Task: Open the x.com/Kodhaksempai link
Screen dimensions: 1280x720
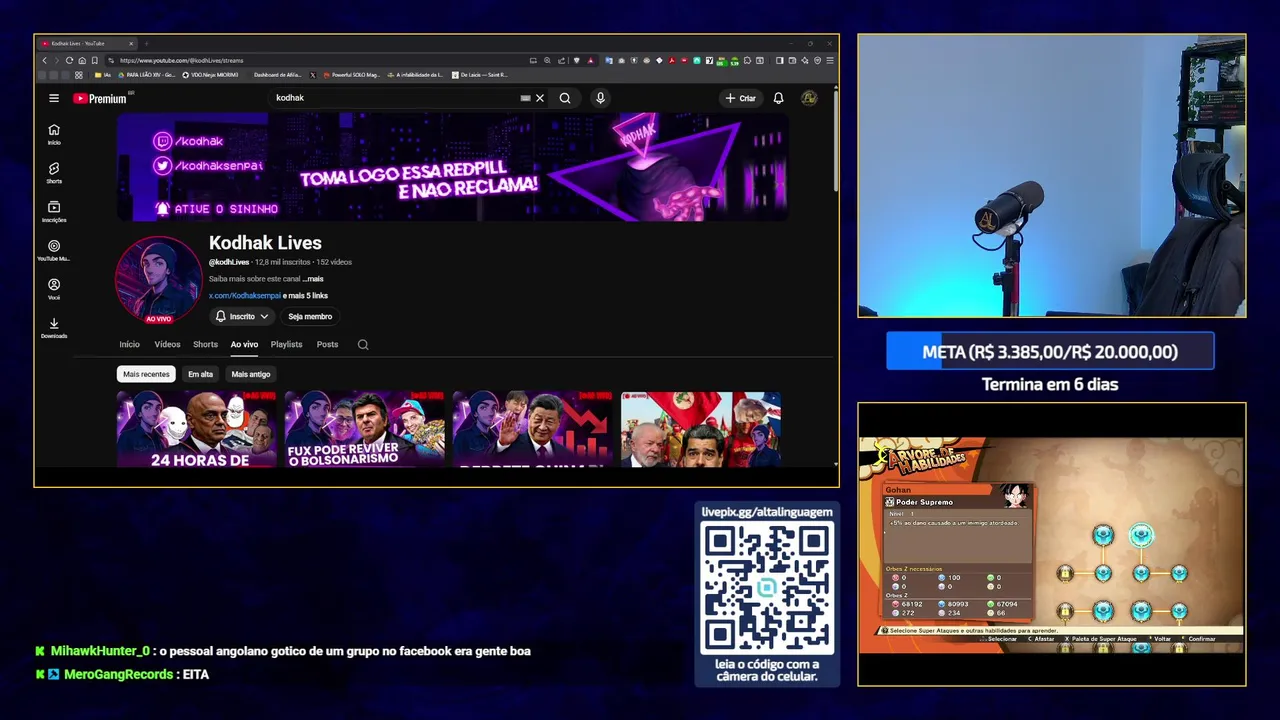Action: (x=244, y=296)
